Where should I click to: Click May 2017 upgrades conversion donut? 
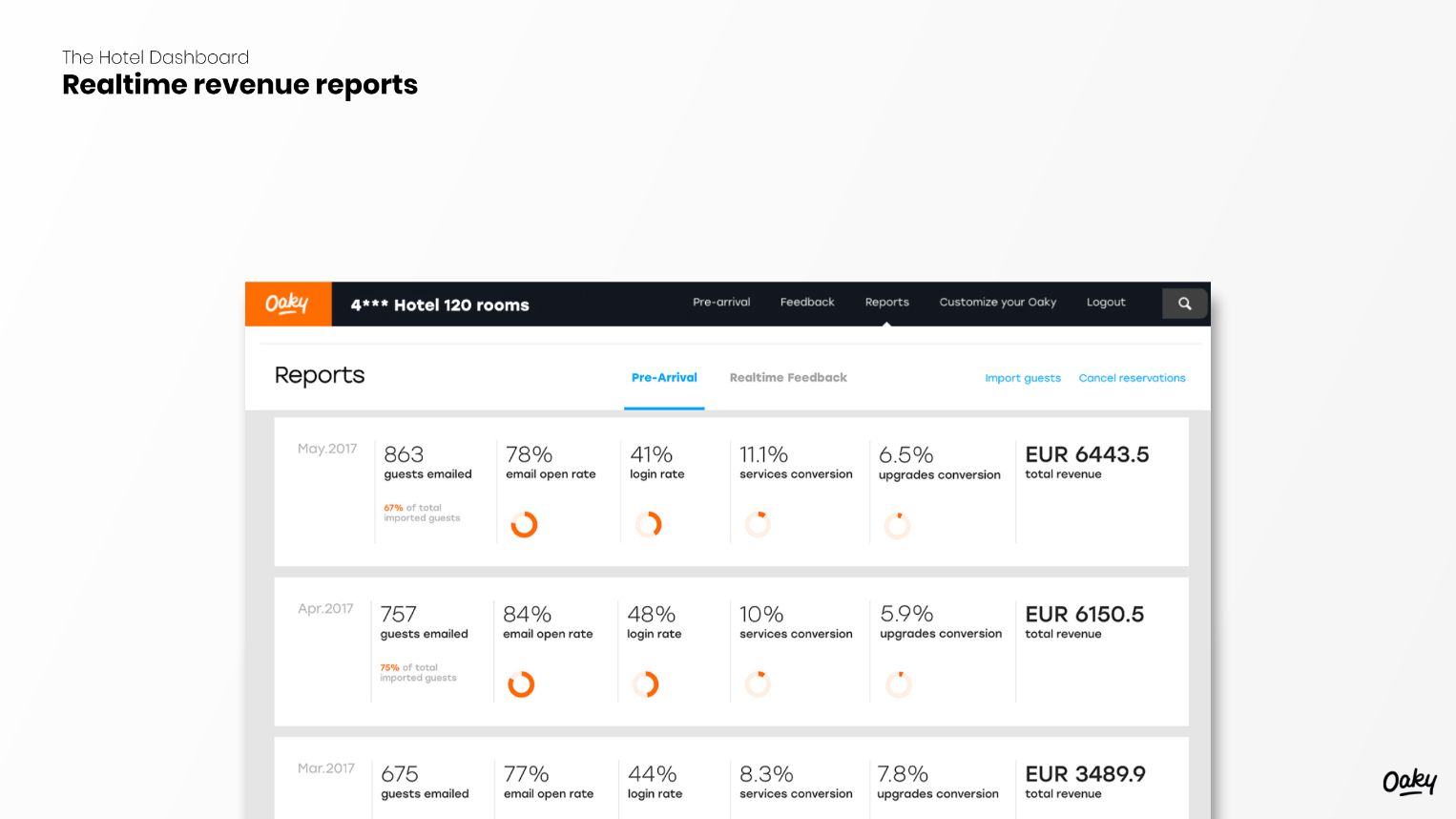[898, 525]
